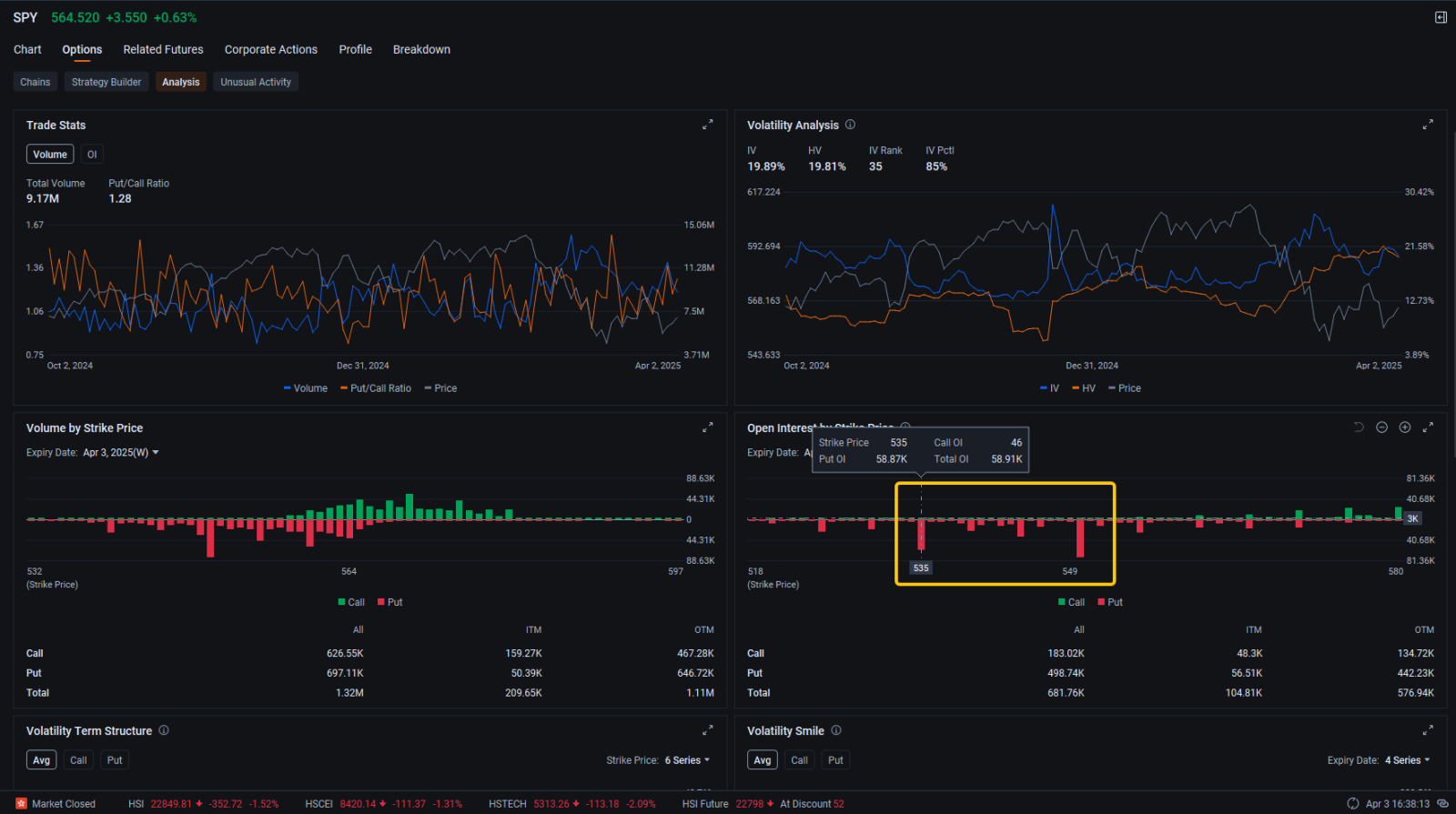Click the HSTECH index quote in status bar
This screenshot has height=814, width=1456.
pos(572,804)
